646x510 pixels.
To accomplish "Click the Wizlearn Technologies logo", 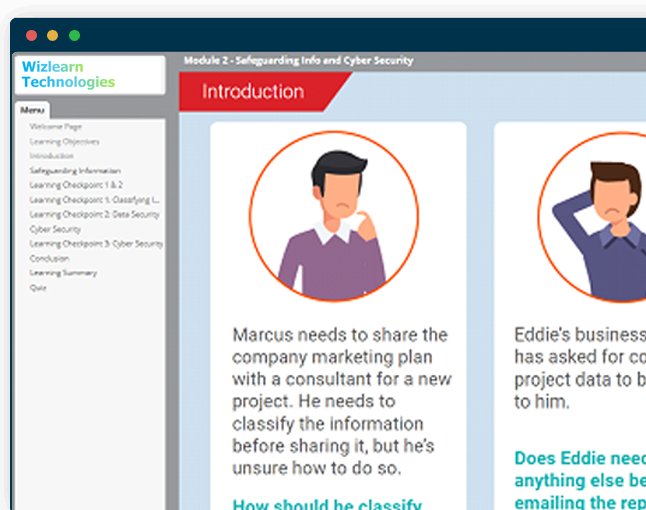I will (x=90, y=75).
